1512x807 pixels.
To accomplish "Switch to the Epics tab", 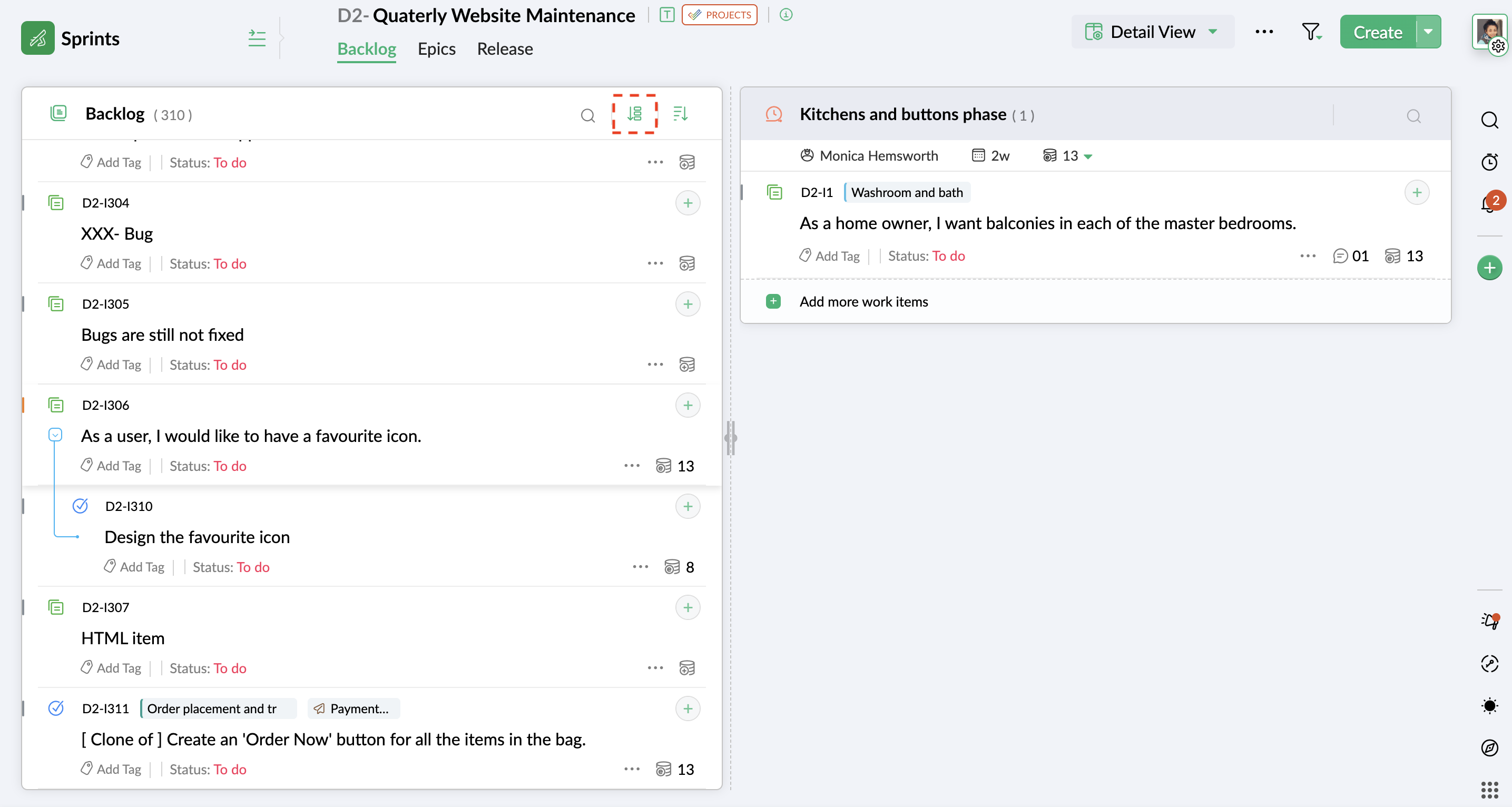I will click(x=436, y=50).
